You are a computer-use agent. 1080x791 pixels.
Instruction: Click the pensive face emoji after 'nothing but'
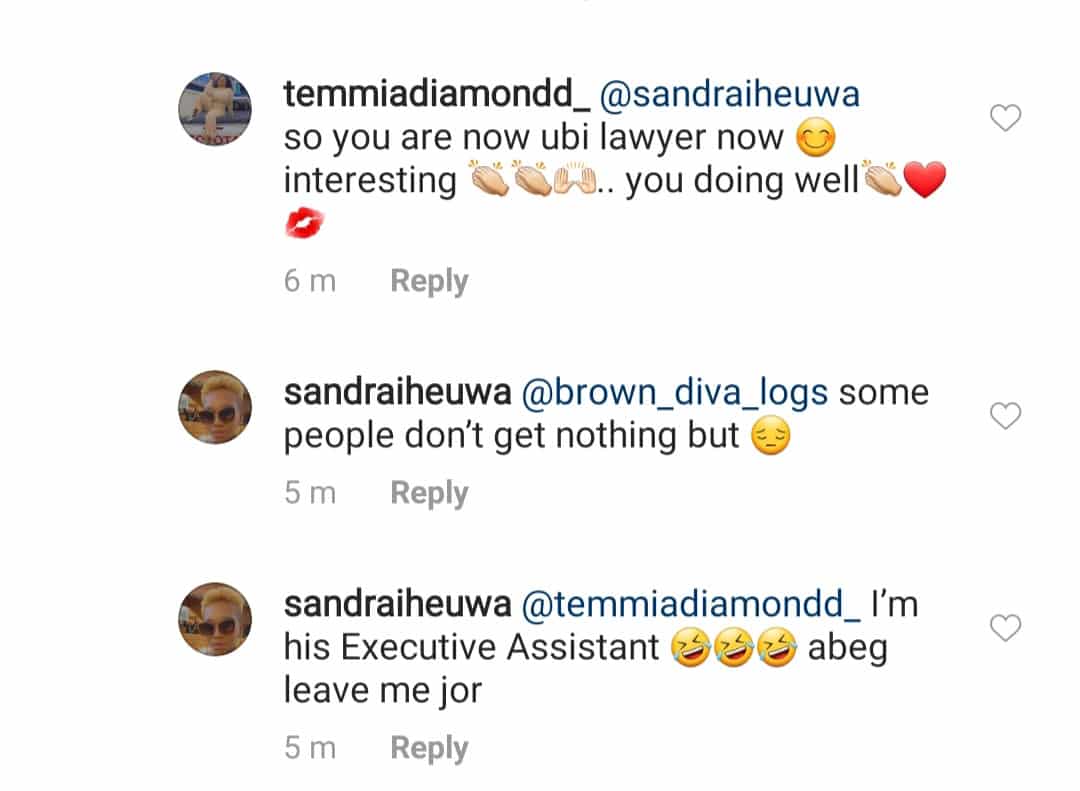coord(770,436)
